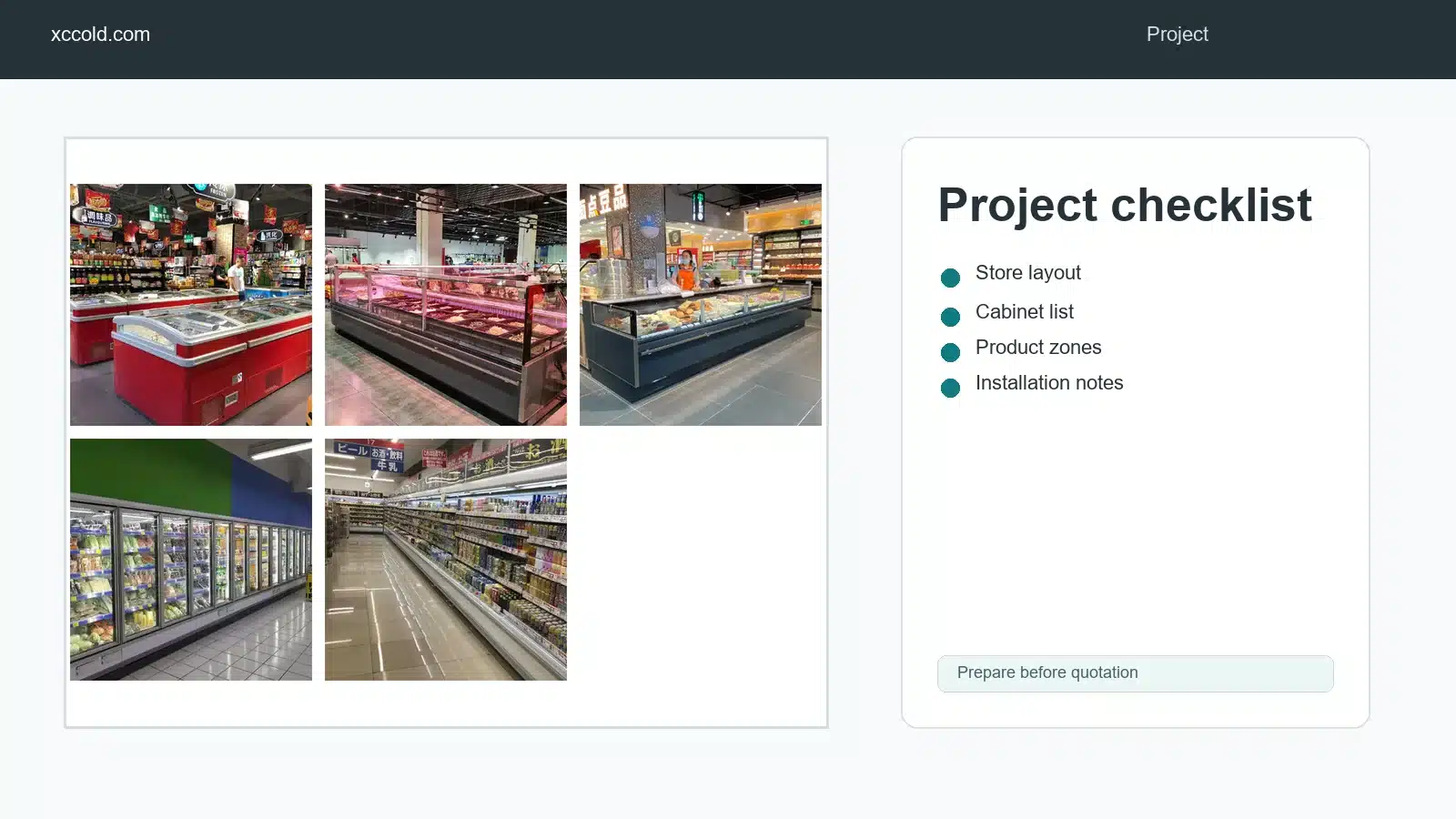Open the red island freezer photo
This screenshot has height=819, width=1456.
click(x=191, y=305)
